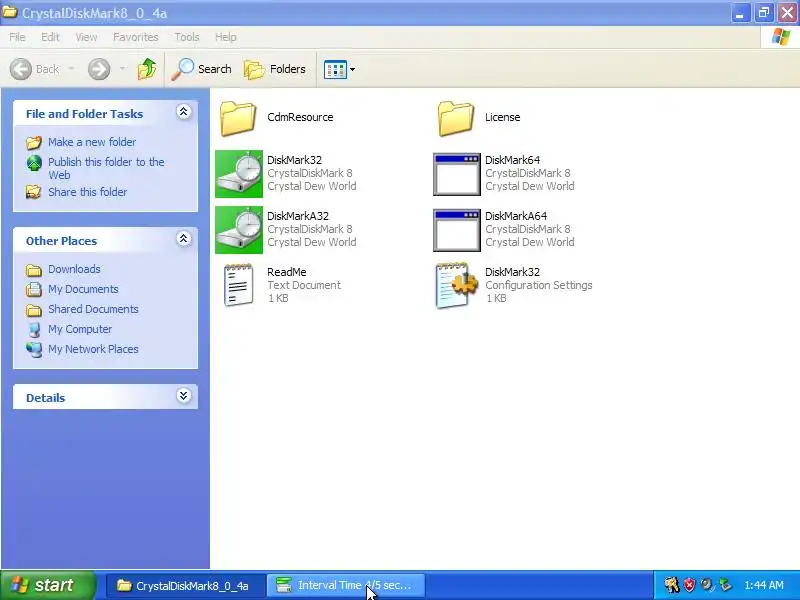Viewport: 800px width, 600px height.
Task: Open the CdmResource folder icon
Action: tap(238, 118)
